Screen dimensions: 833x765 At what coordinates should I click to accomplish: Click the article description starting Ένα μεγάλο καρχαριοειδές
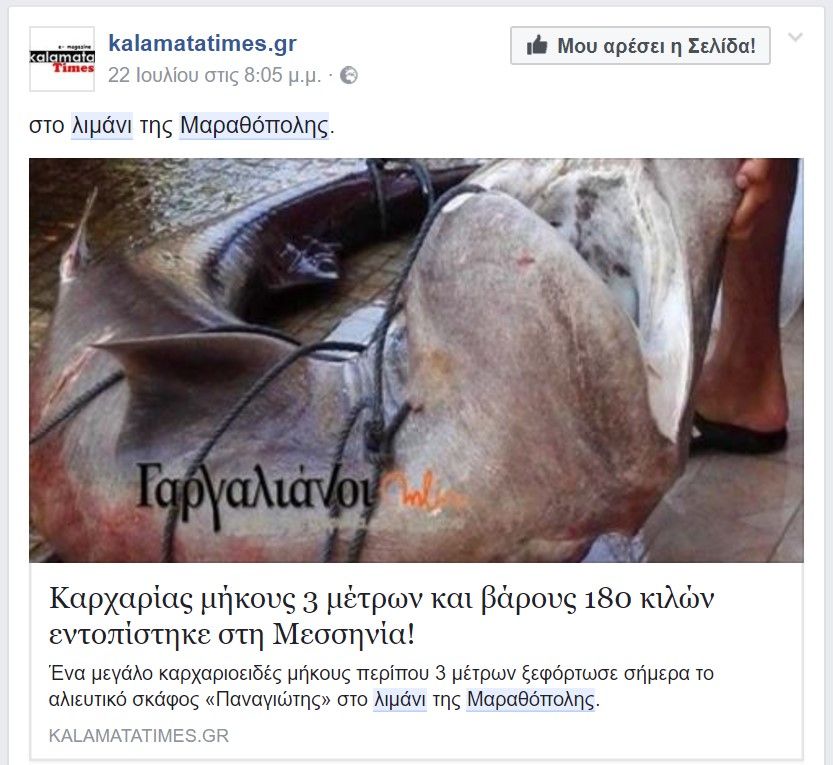[x=381, y=686]
